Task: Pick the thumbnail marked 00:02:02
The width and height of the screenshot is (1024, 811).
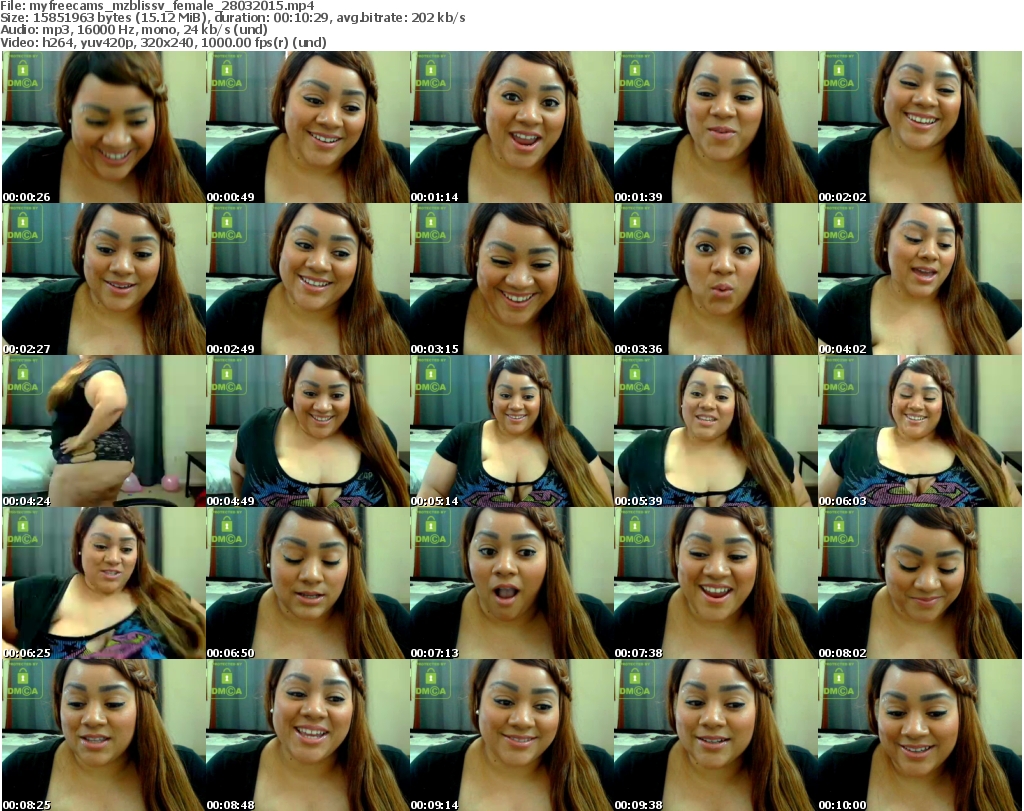Action: coord(920,127)
